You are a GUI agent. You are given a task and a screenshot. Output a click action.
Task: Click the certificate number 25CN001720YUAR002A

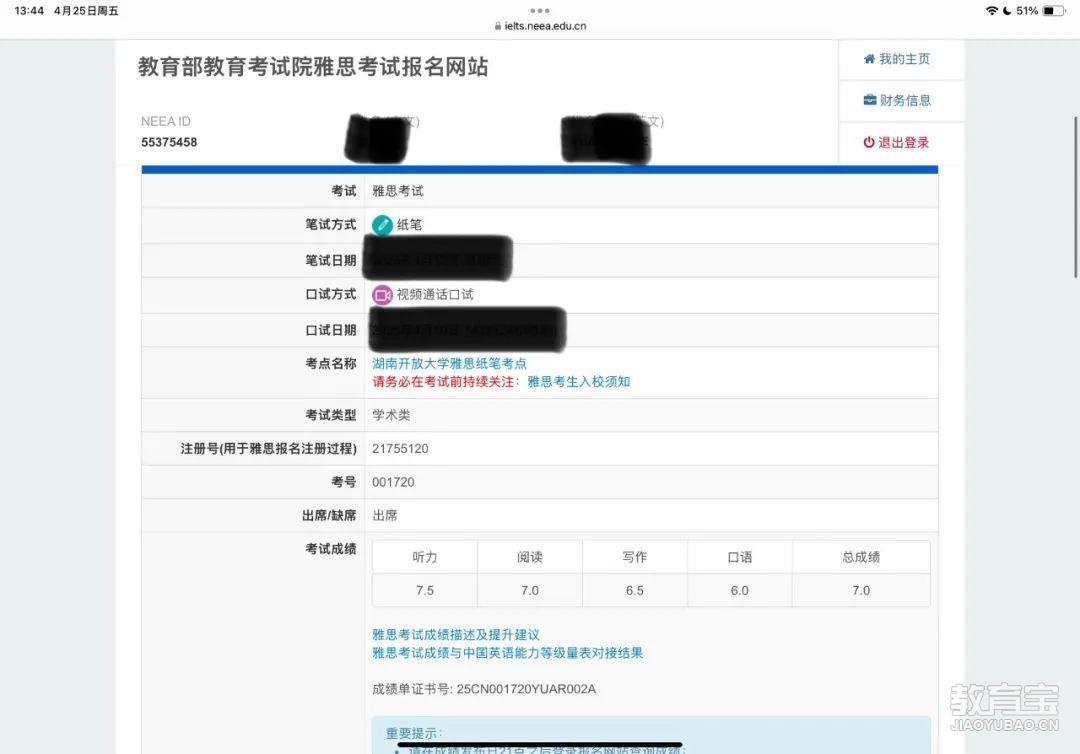click(526, 689)
